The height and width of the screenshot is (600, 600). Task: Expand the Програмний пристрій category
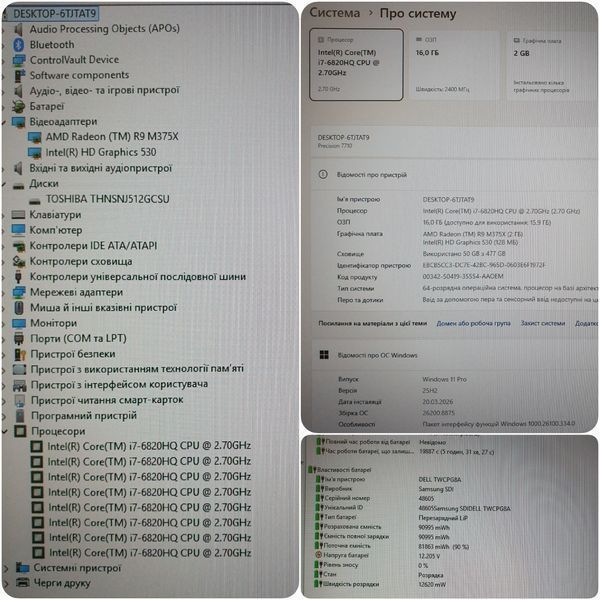click(x=4, y=417)
